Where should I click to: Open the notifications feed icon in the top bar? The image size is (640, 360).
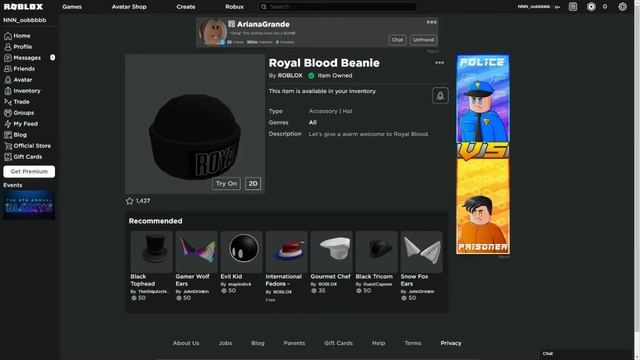(573, 7)
